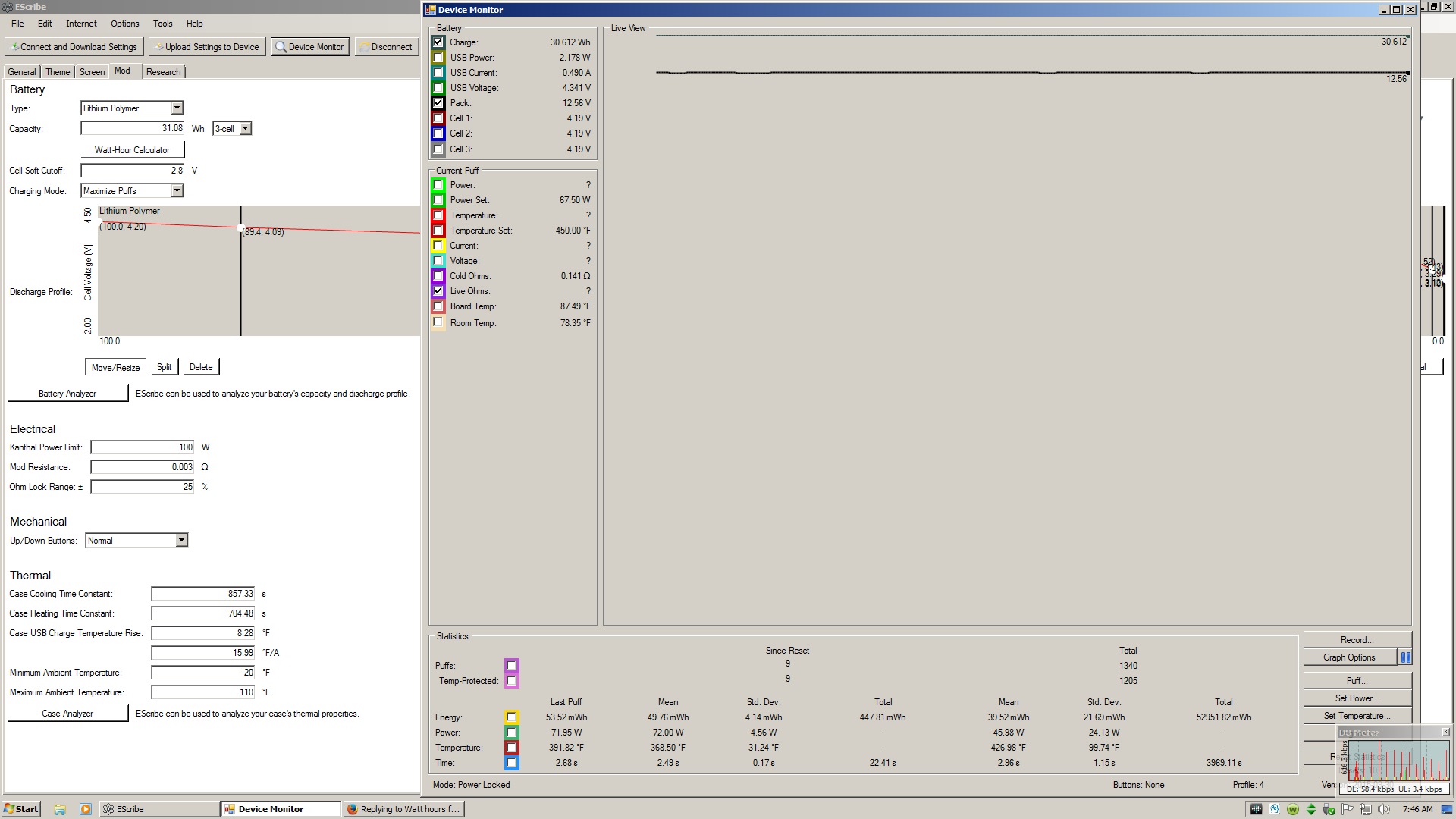Viewport: 1456px width, 819px height.
Task: Expand the Charging Mode dropdown
Action: tap(177, 191)
